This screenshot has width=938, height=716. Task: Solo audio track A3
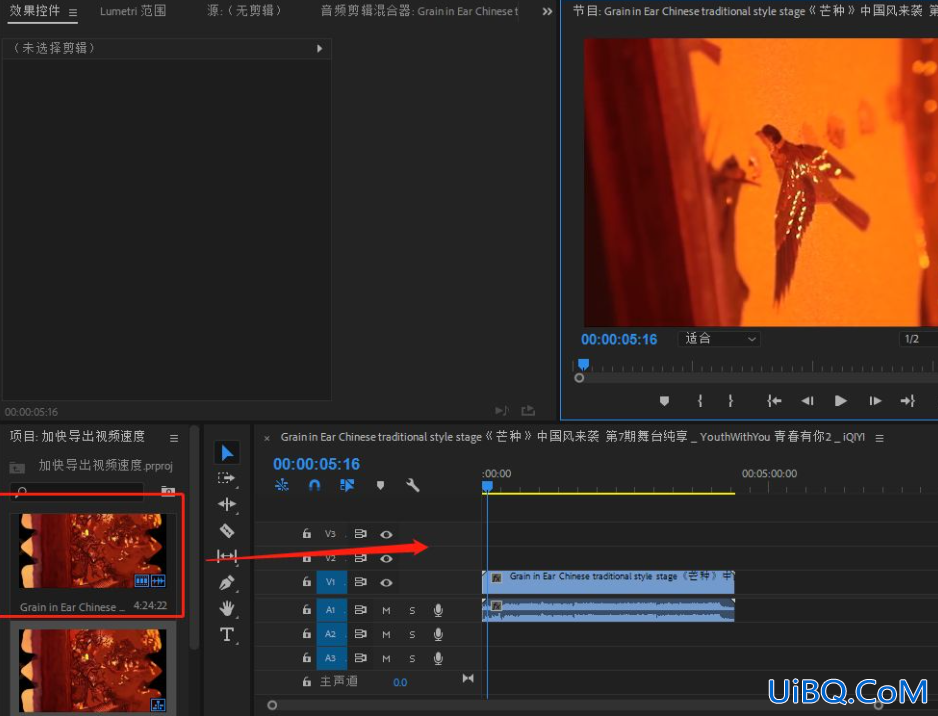coord(412,659)
